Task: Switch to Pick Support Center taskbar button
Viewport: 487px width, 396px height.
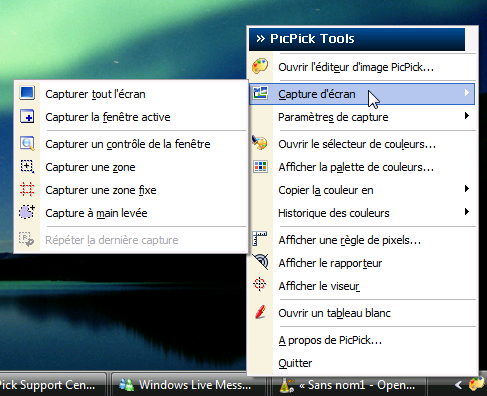Action: tap(53, 385)
